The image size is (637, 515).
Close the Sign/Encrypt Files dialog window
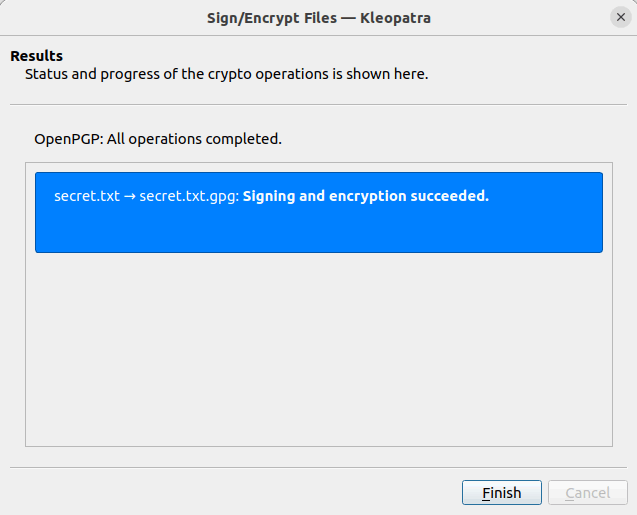(x=620, y=17)
